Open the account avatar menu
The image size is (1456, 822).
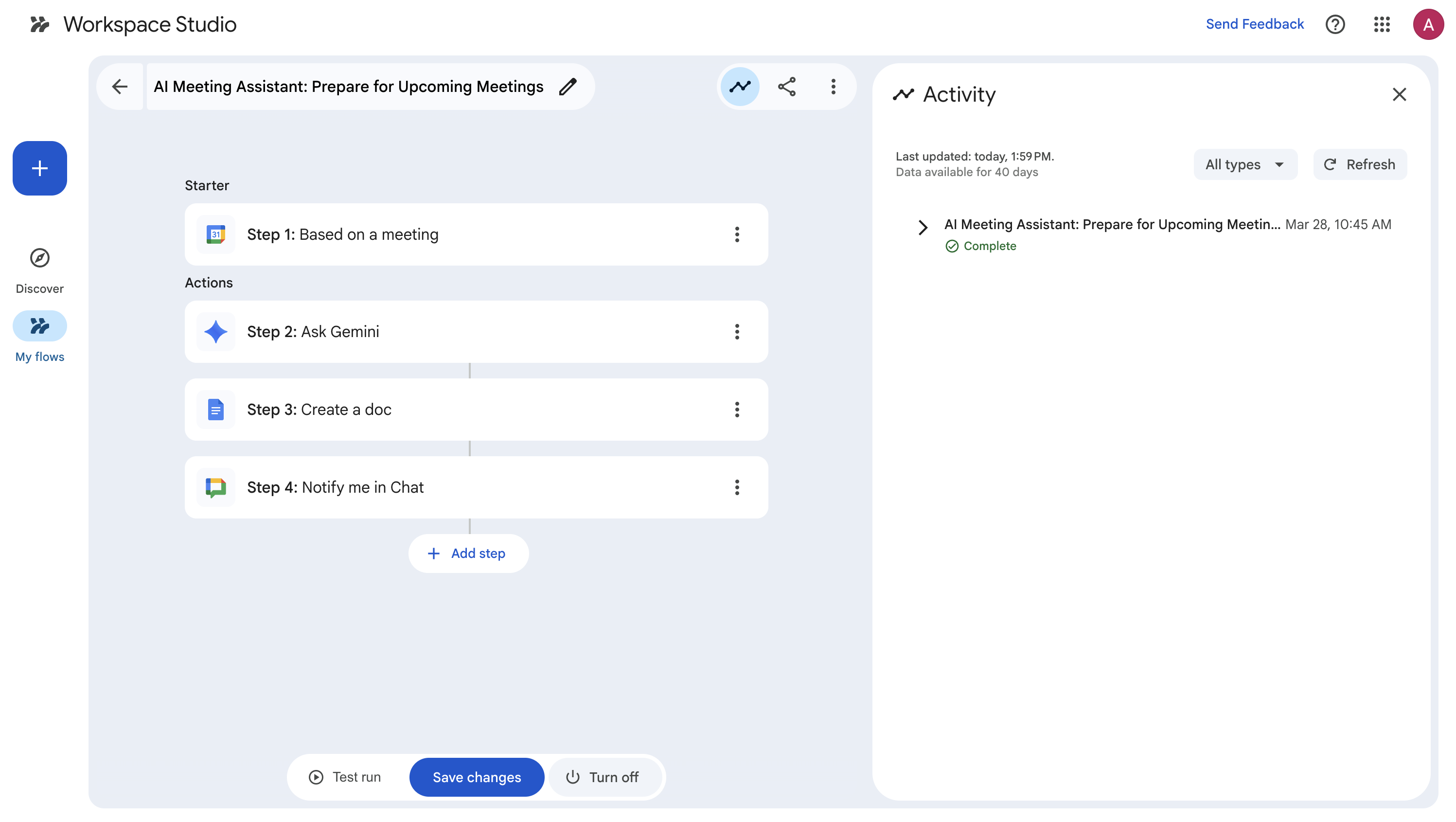click(x=1428, y=24)
